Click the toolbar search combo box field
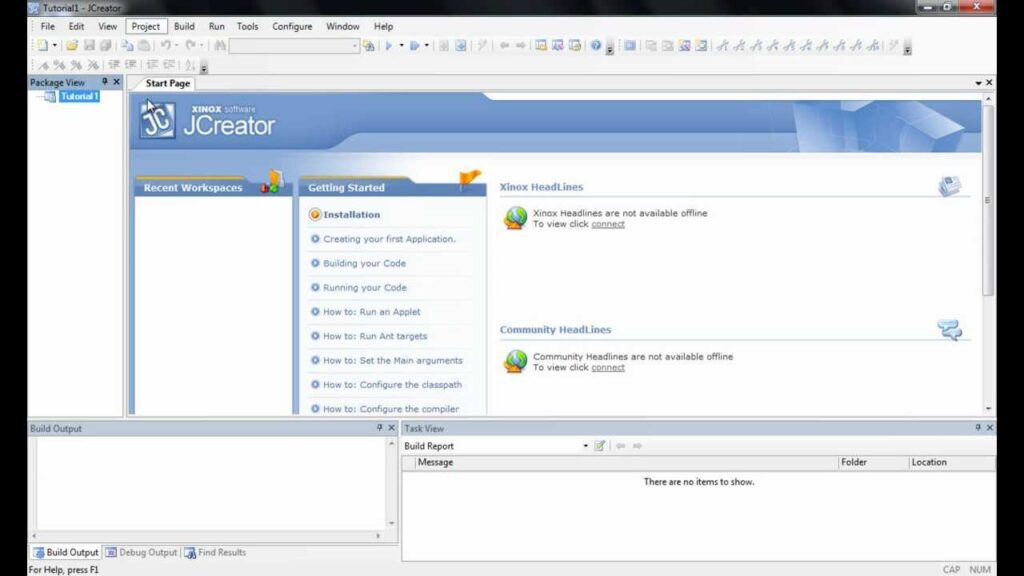The width and height of the screenshot is (1024, 576). pos(295,46)
